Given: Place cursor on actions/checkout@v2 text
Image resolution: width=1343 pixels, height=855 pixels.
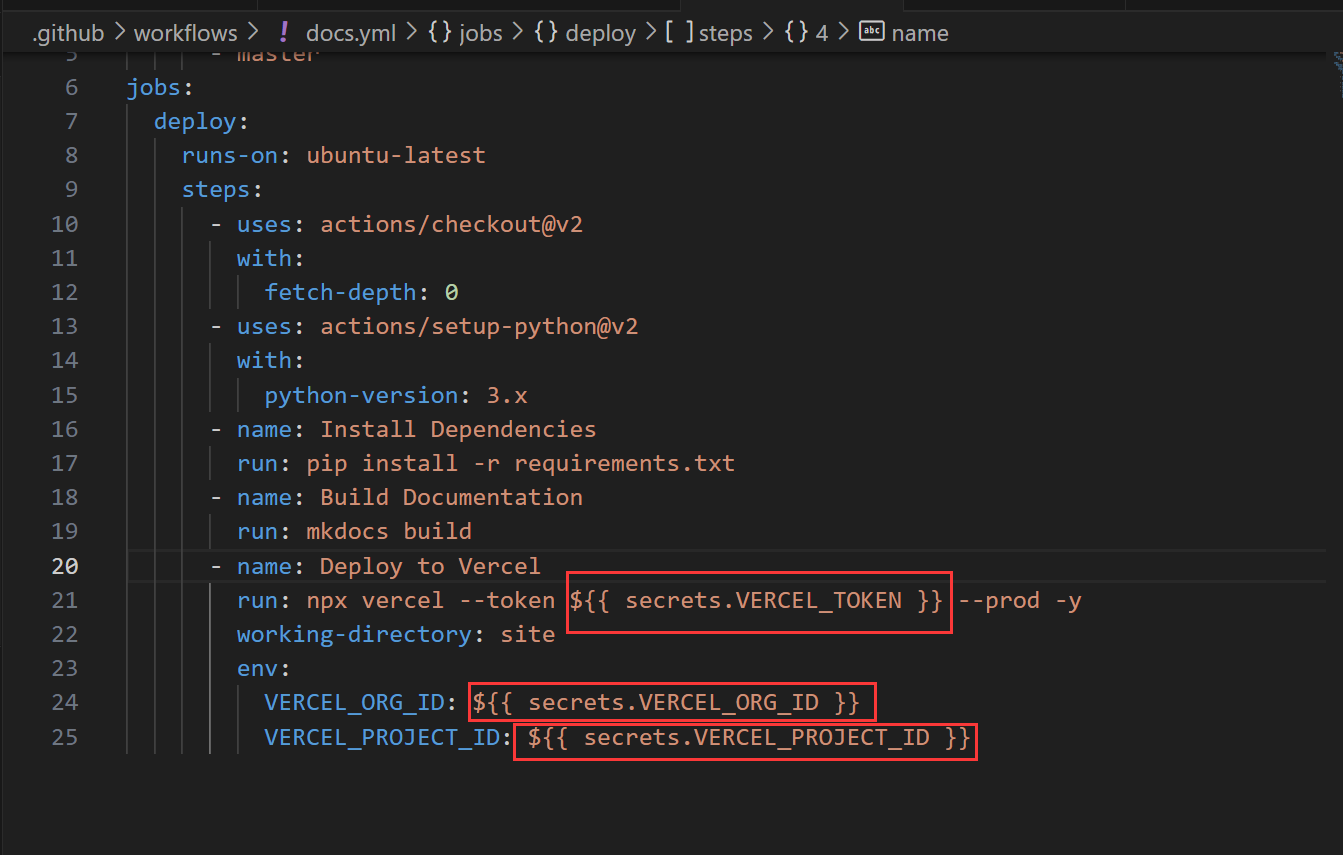Looking at the screenshot, I should [451, 224].
